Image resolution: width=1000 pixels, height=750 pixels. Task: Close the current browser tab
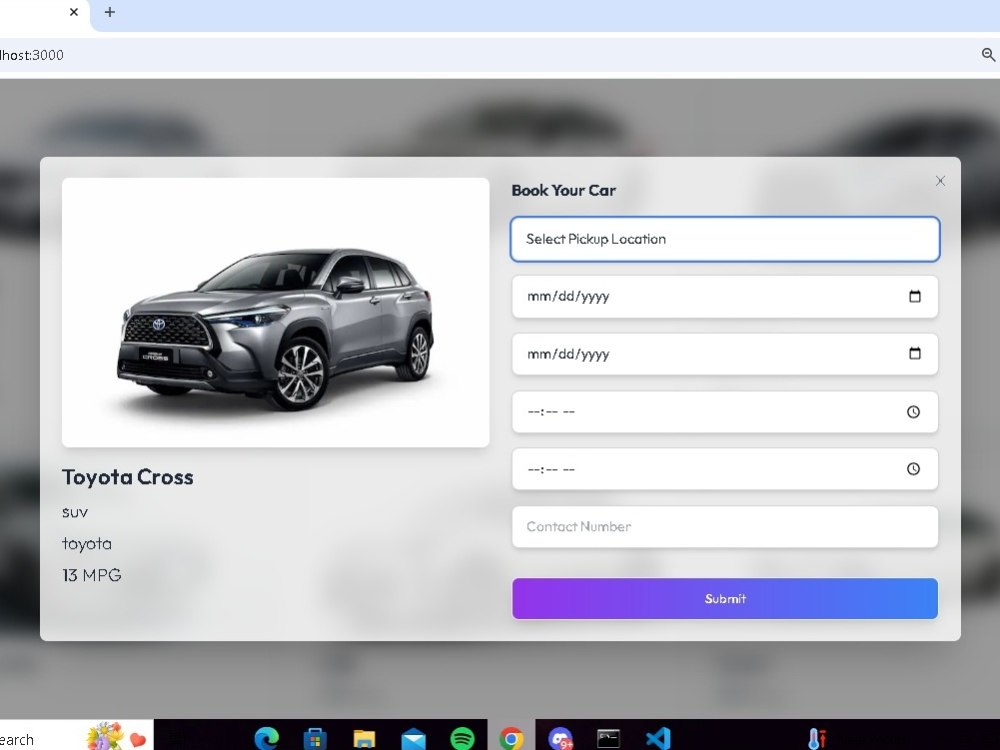pyautogui.click(x=74, y=12)
